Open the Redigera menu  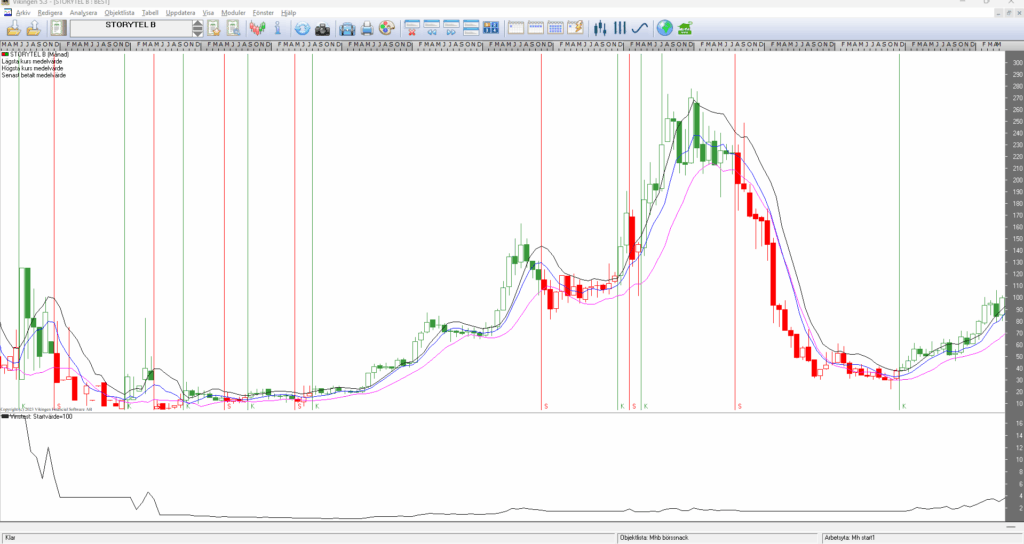(50, 12)
